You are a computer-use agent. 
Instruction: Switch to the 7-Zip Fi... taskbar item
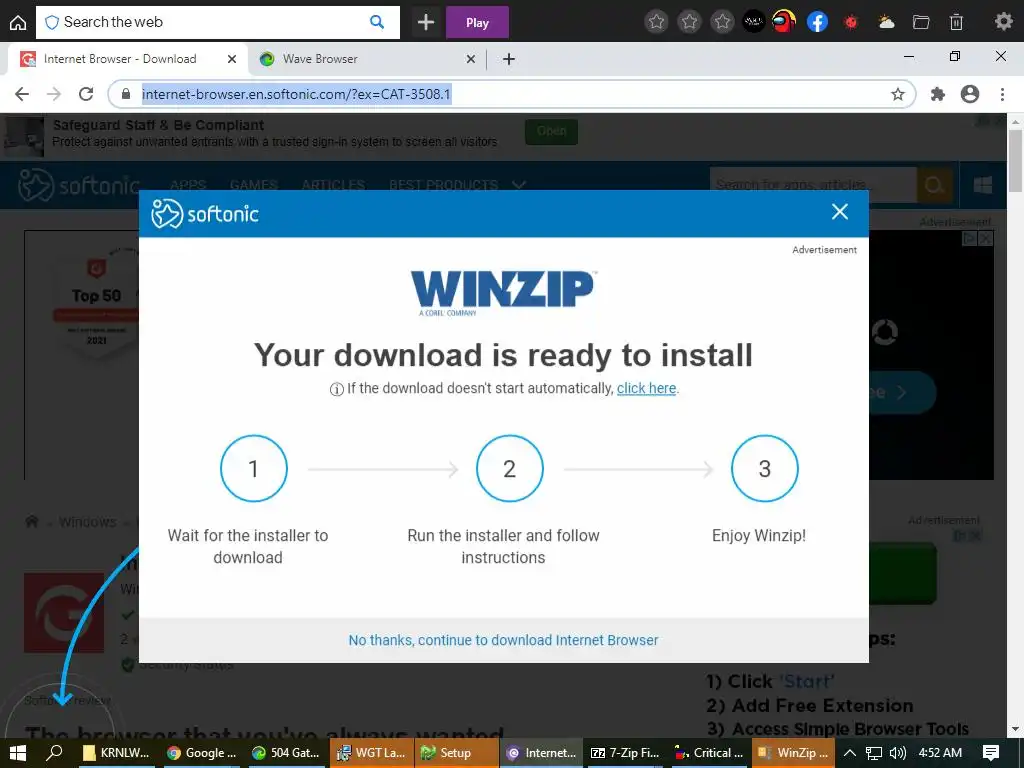[x=624, y=753]
